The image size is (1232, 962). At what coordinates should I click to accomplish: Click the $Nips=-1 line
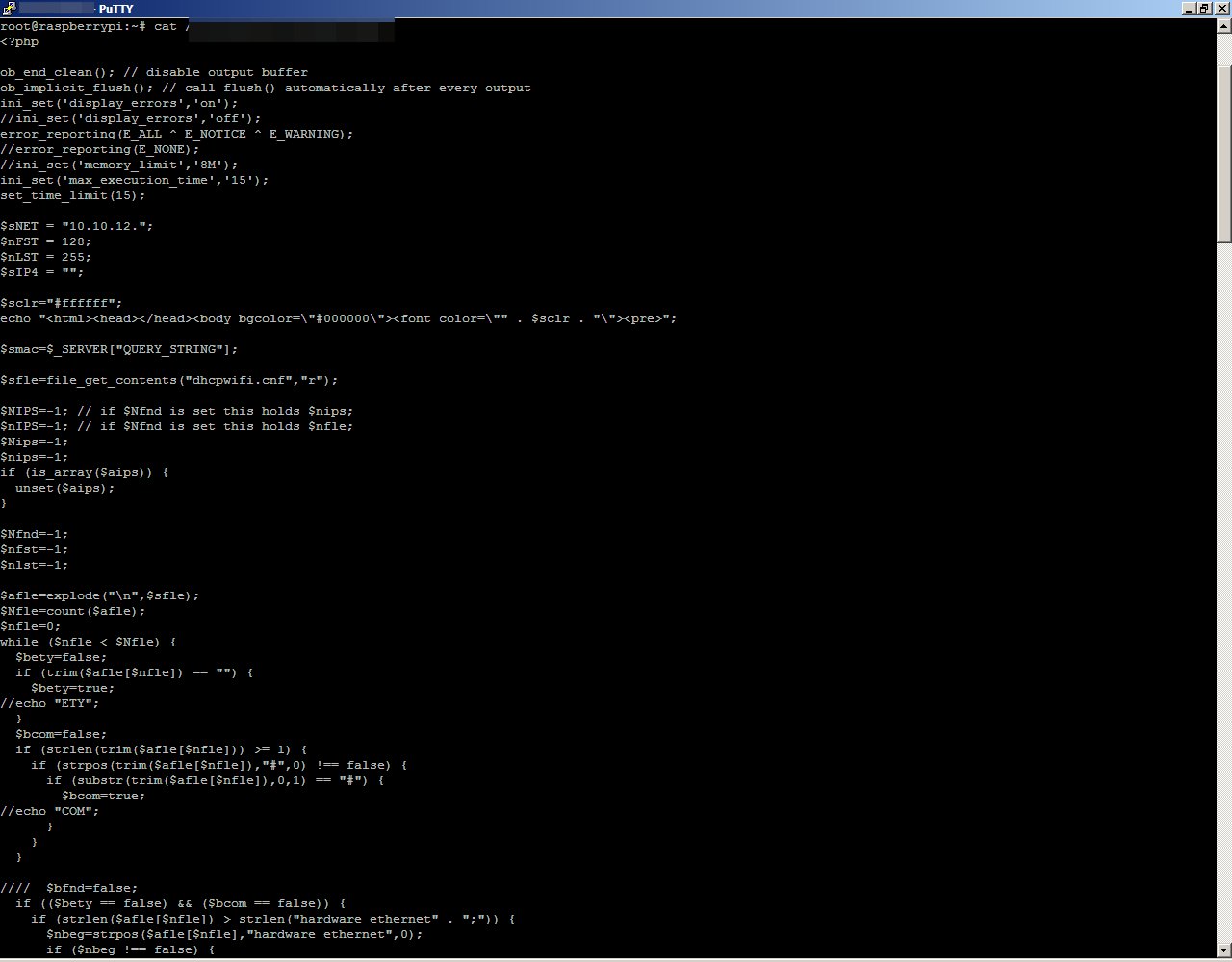[x=35, y=442]
